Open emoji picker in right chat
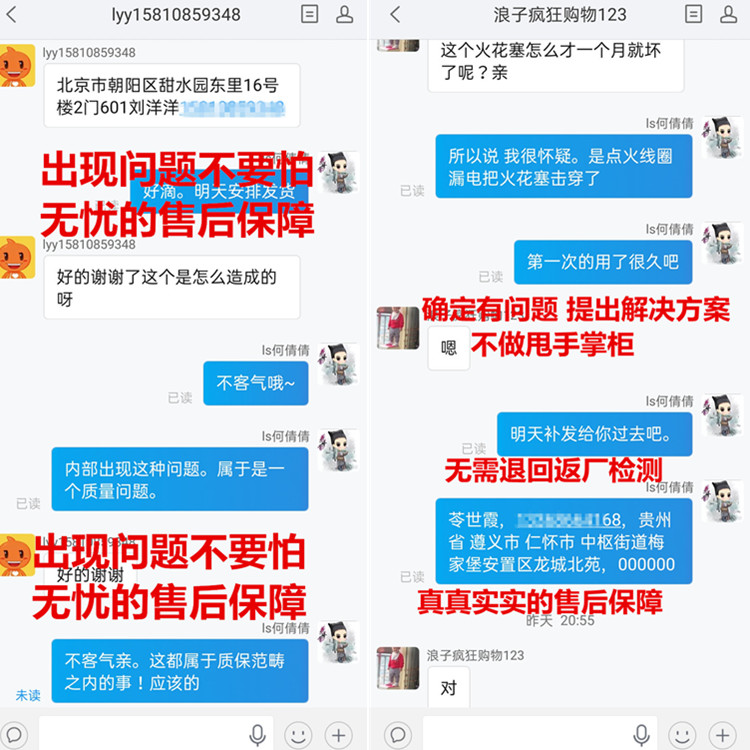The width and height of the screenshot is (750, 750). click(x=682, y=735)
